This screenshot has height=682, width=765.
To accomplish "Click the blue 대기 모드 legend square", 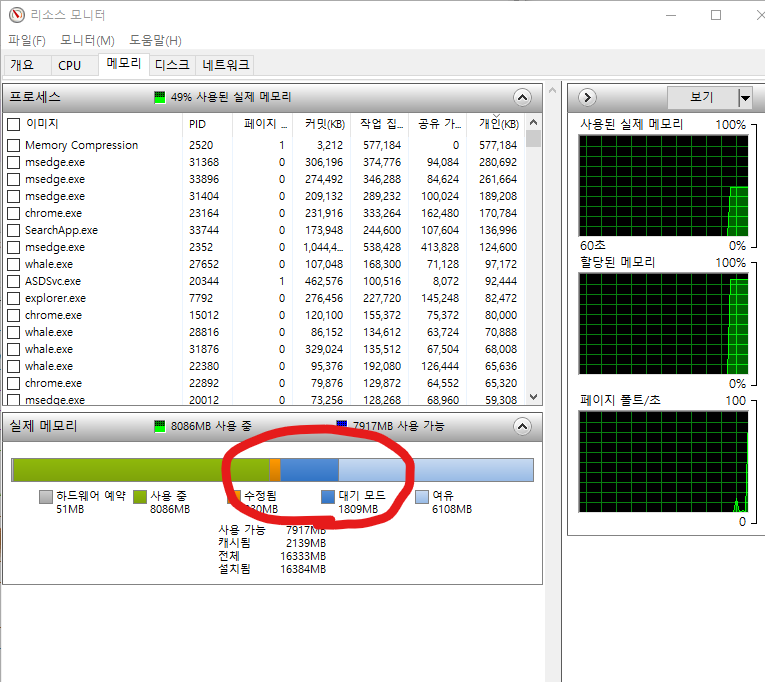I will [x=328, y=496].
